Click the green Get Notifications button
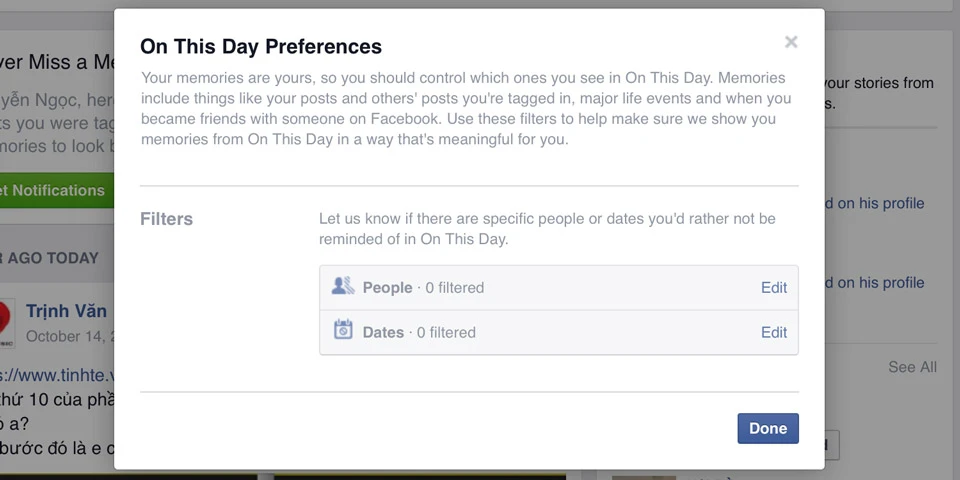Viewport: 960px width, 480px height. 55,190
